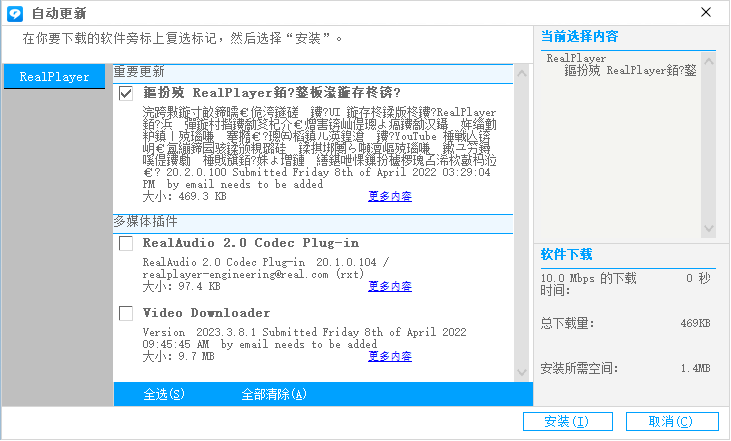Click the RealAudio 2.0 Codec Plug-in title
Viewport: 731px width, 441px height.
251,243
